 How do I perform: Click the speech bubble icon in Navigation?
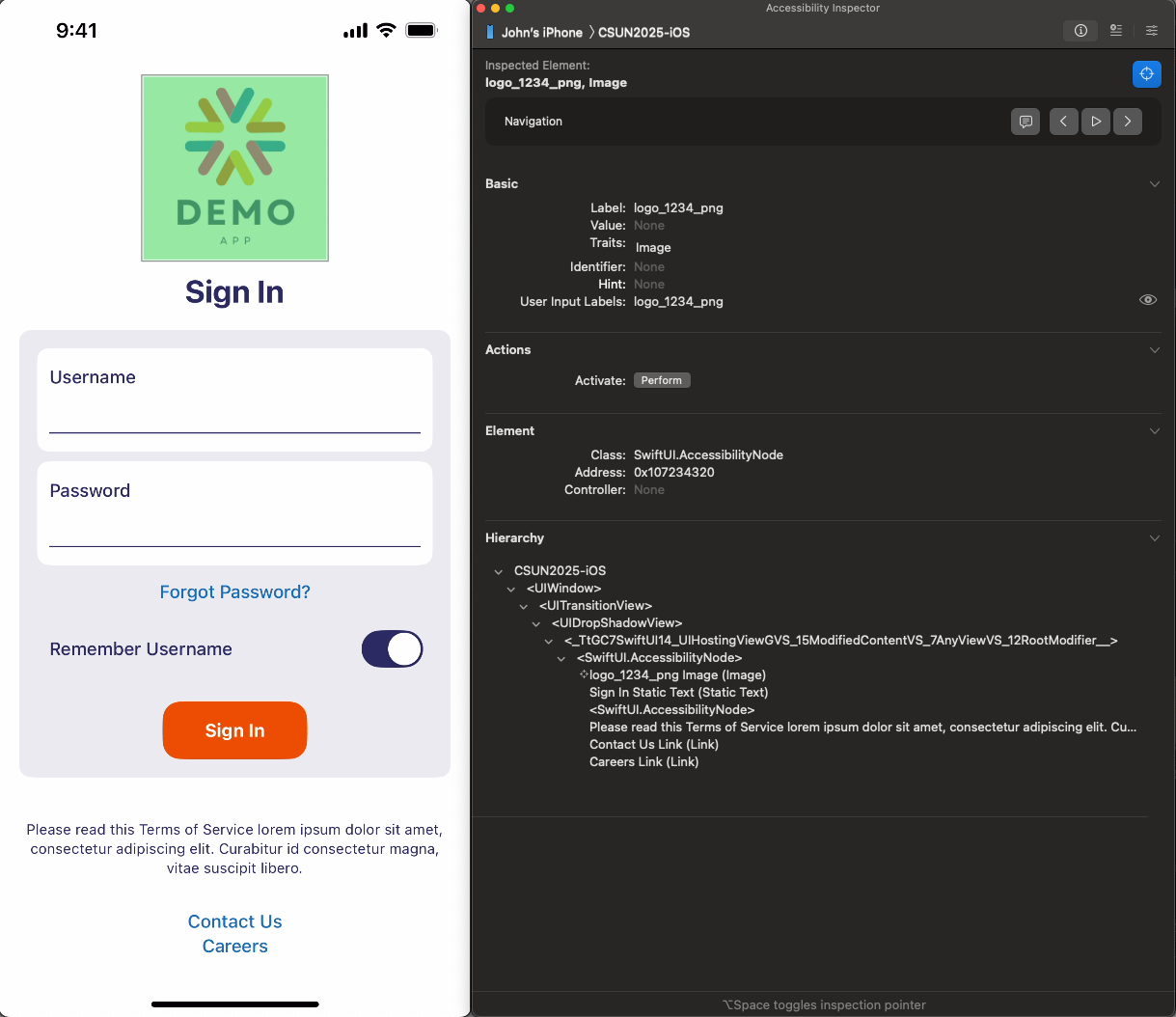tap(1026, 122)
